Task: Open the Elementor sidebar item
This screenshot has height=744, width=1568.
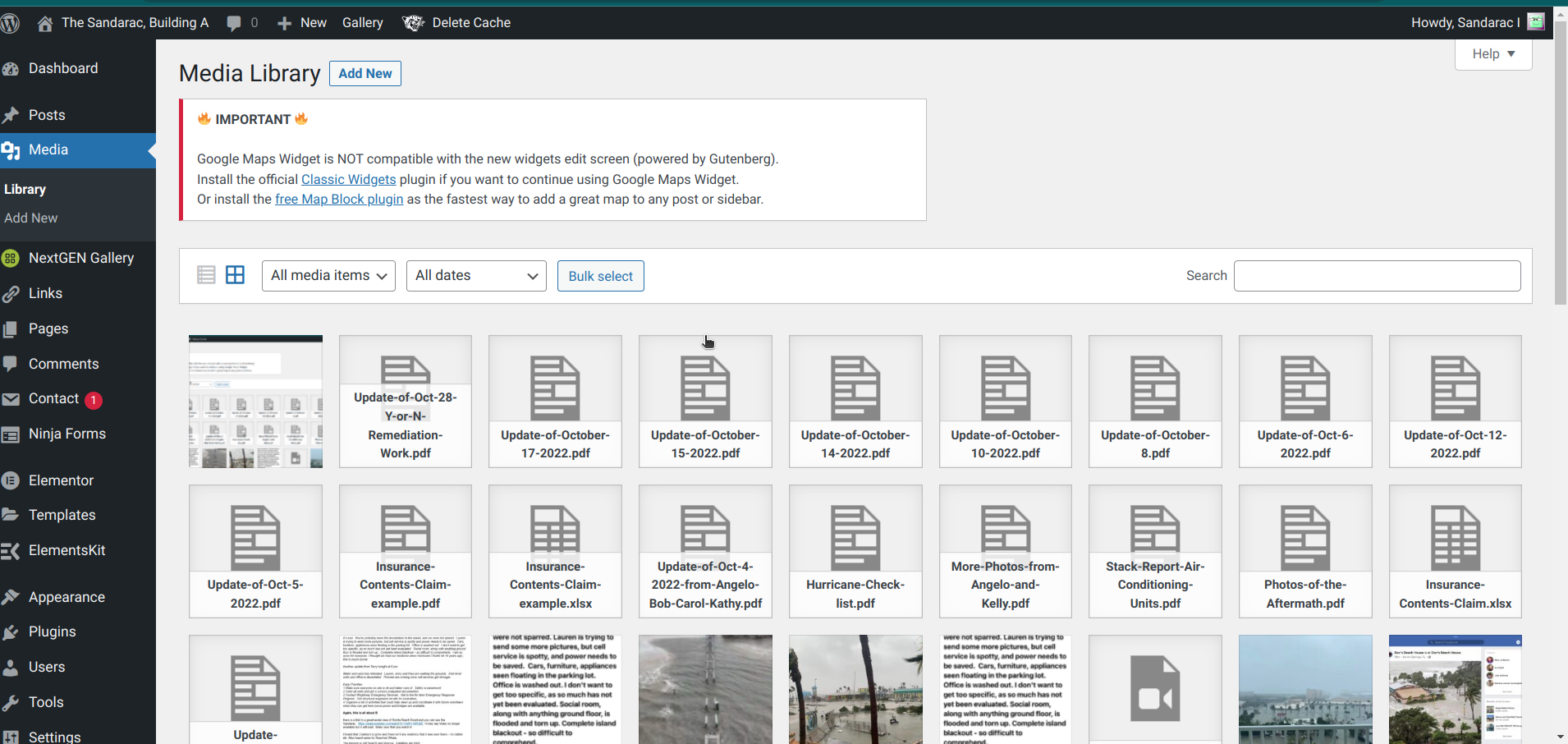Action: [x=61, y=480]
